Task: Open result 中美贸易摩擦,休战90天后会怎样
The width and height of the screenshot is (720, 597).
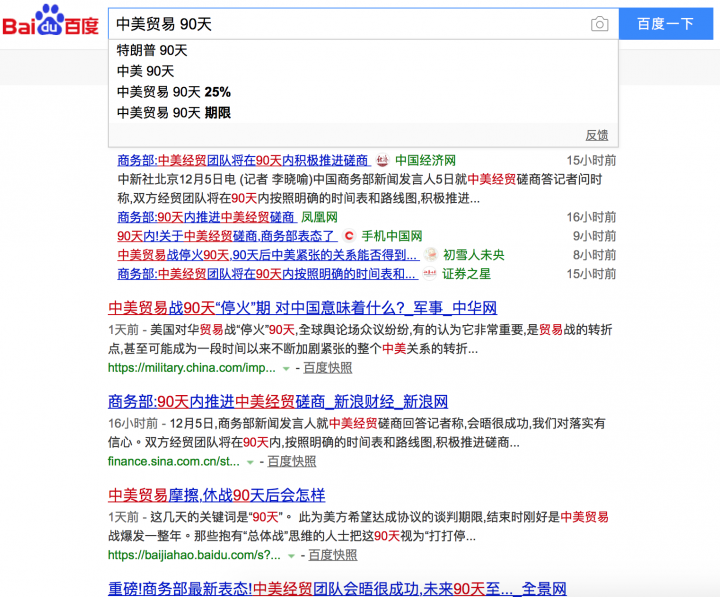Action: pyautogui.click(x=217, y=496)
